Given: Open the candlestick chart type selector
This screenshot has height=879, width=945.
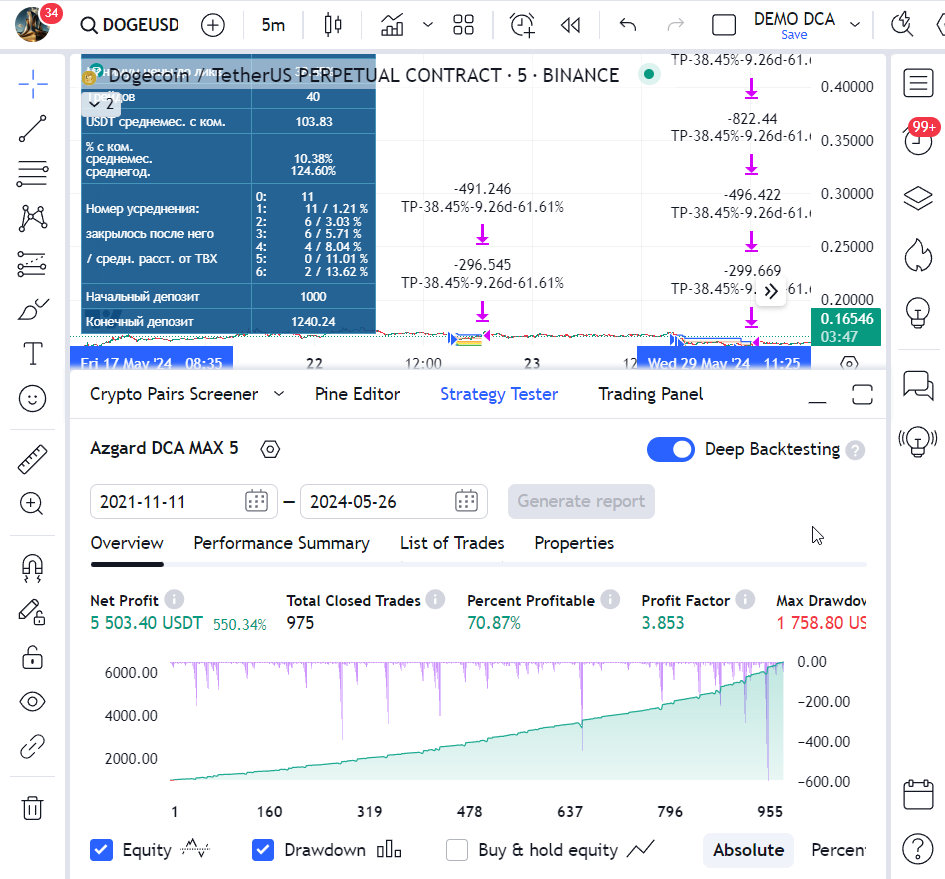Looking at the screenshot, I should point(333,25).
